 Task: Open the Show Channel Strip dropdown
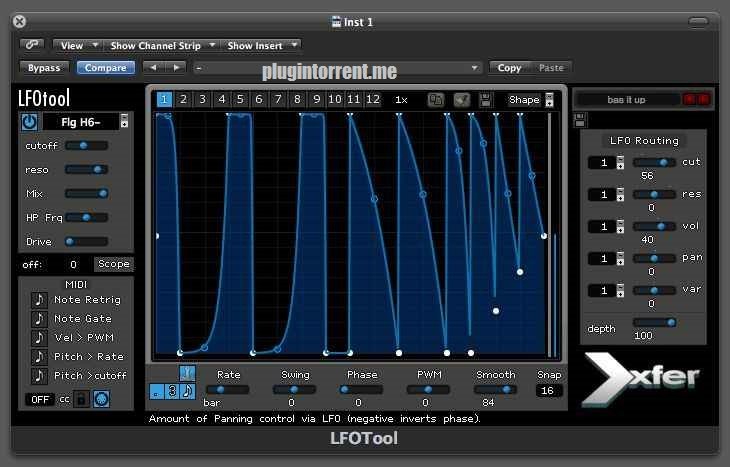coord(162,46)
